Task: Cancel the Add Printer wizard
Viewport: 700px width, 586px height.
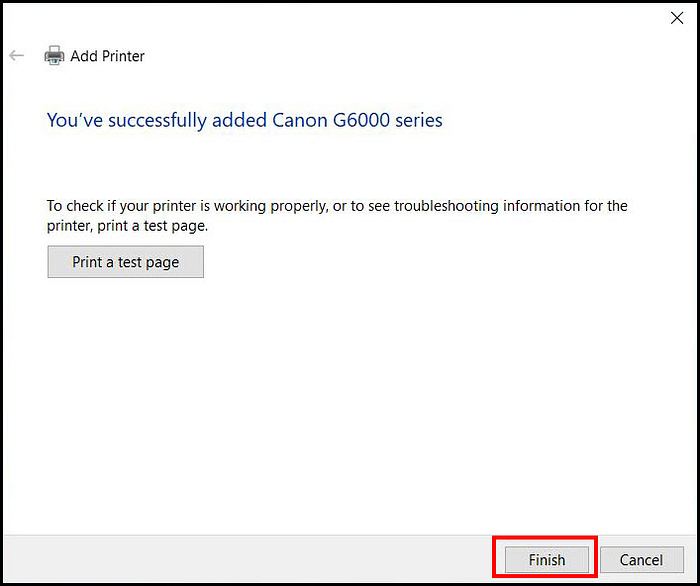Action: (x=642, y=560)
